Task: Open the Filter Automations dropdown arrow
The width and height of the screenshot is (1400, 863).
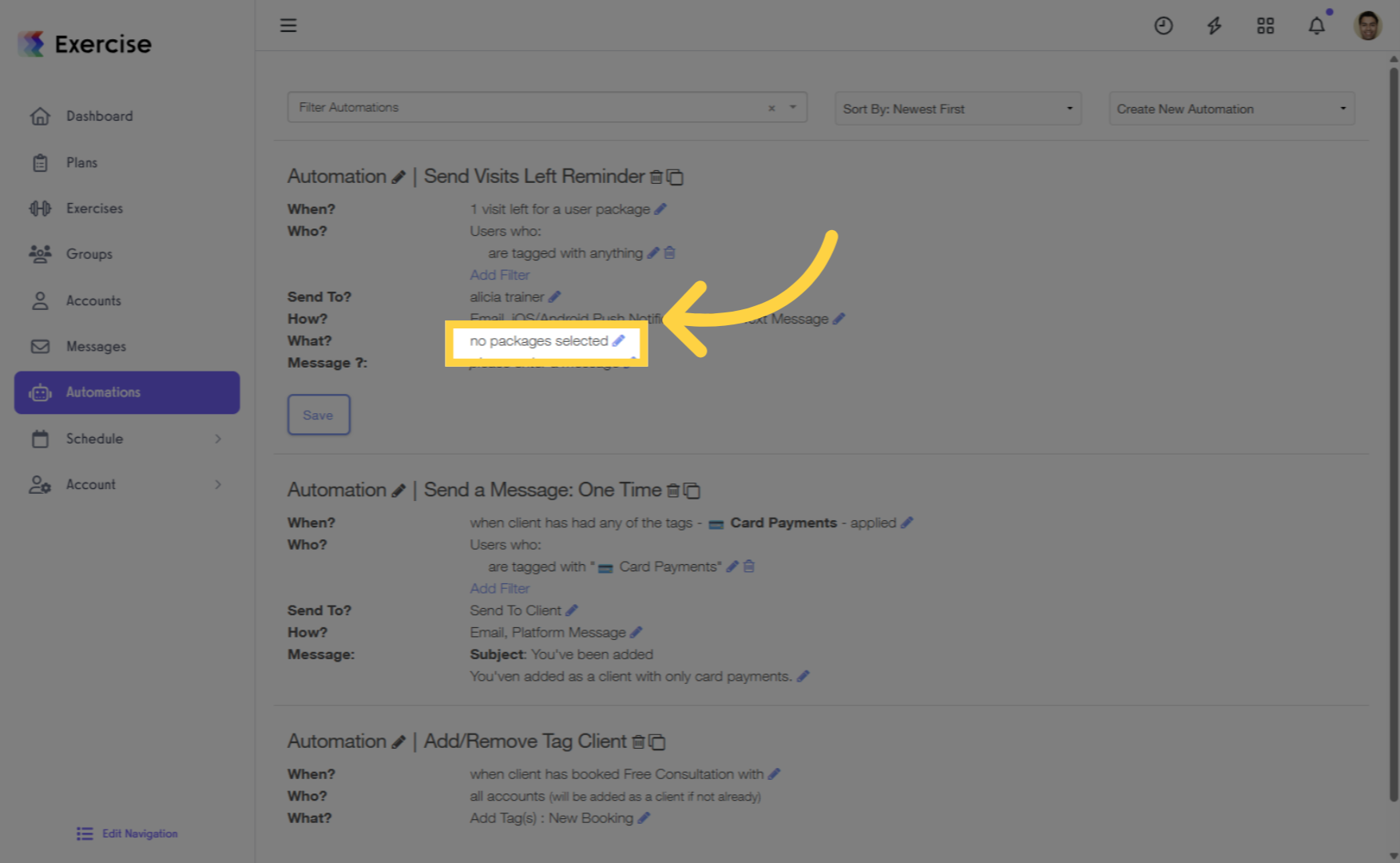Action: tap(793, 107)
